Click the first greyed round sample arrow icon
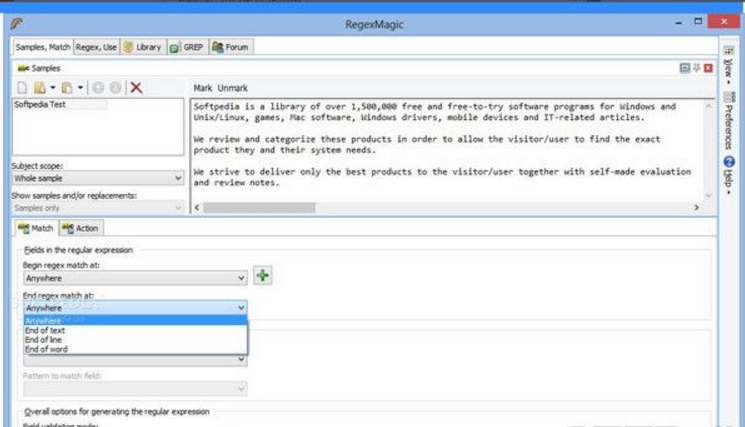The height and width of the screenshot is (427, 745). (x=98, y=88)
